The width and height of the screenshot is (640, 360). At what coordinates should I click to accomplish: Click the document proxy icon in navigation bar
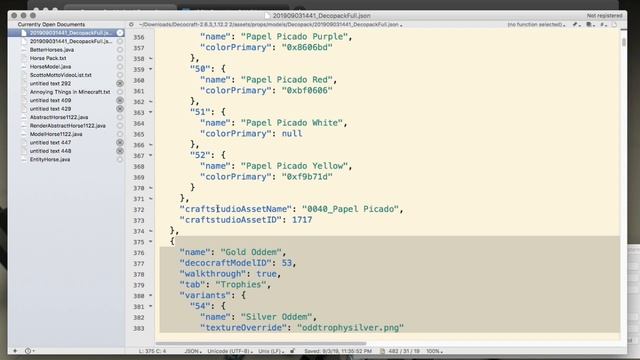tap(614, 24)
